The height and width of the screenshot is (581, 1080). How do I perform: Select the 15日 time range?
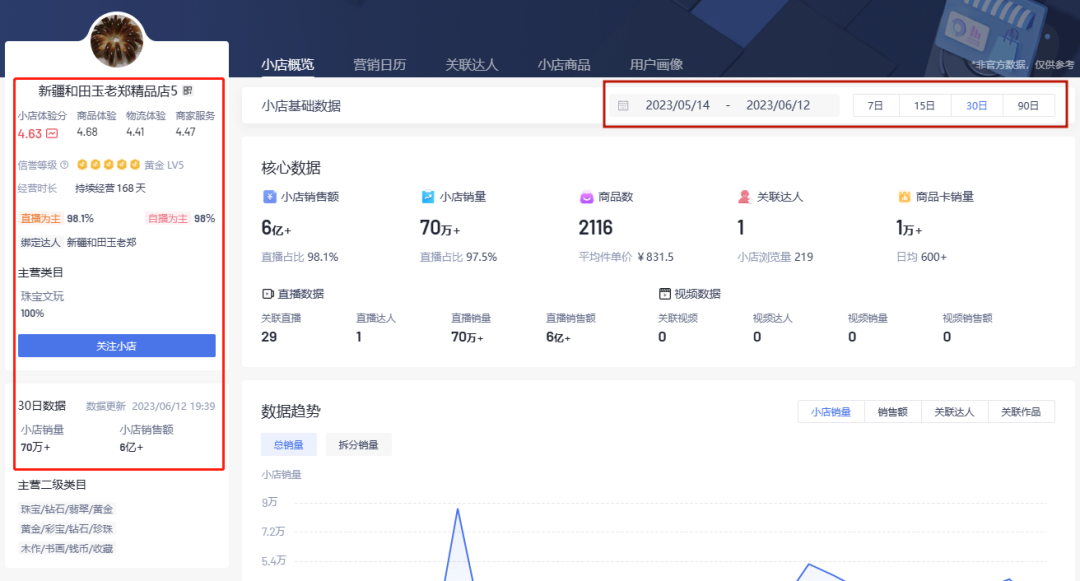[924, 105]
